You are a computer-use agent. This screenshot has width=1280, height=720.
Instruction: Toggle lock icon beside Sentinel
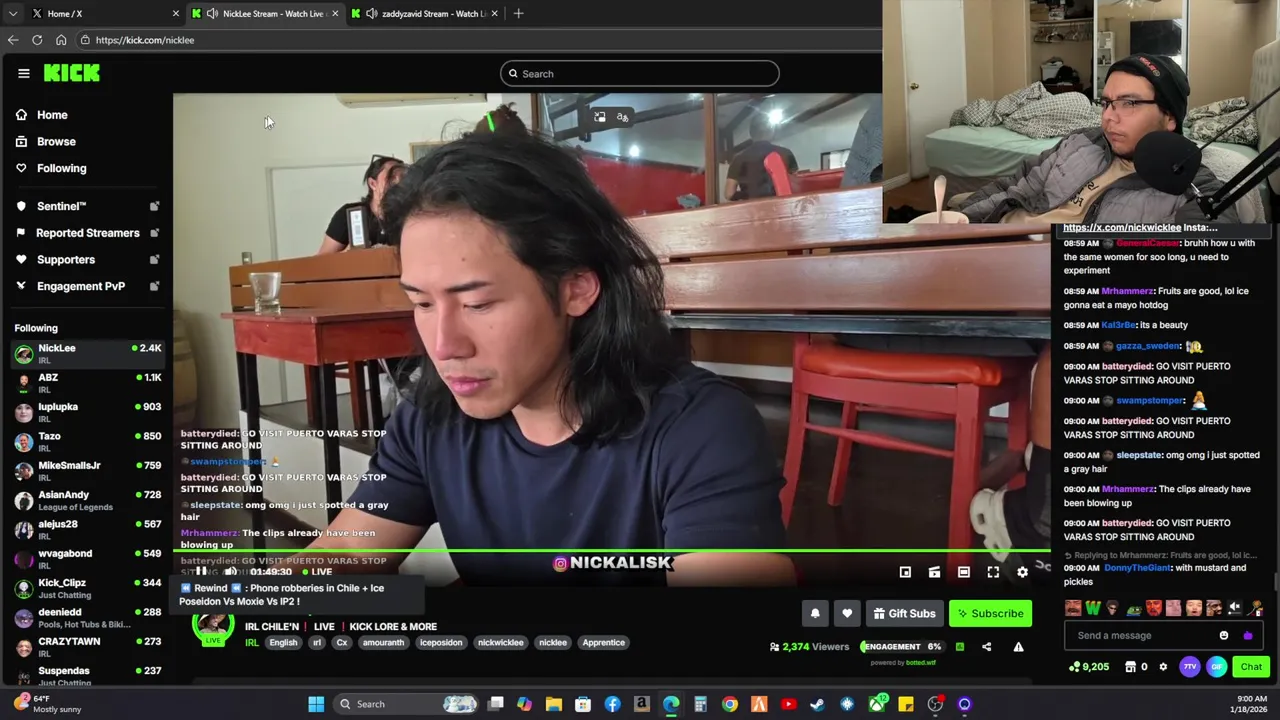pos(154,206)
